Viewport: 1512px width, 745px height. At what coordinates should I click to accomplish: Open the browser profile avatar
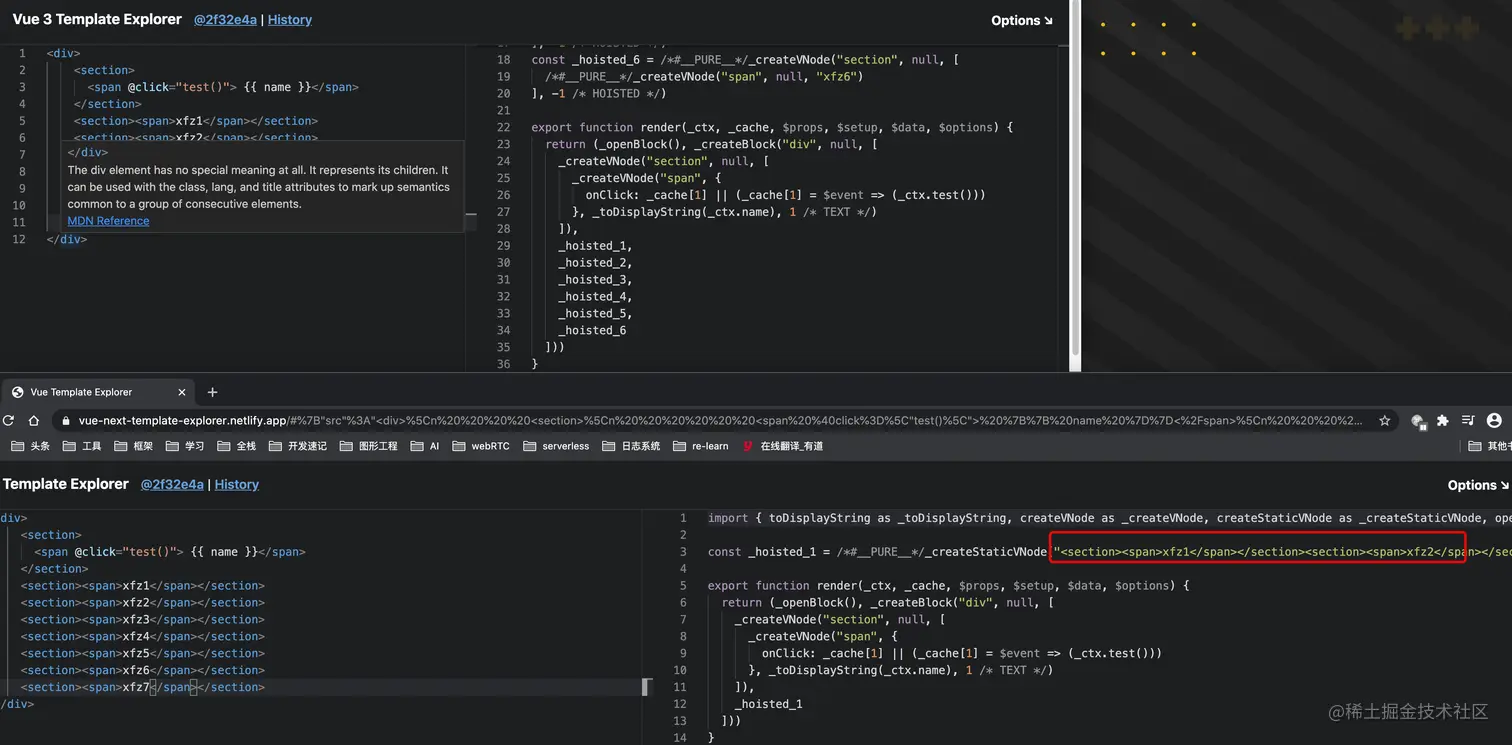click(x=1494, y=421)
